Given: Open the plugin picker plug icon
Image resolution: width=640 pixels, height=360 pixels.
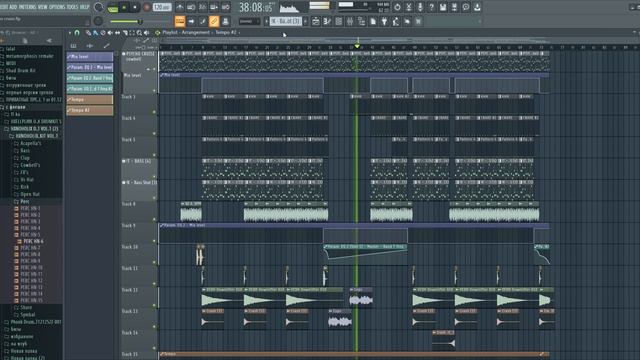Looking at the screenshot, I should (x=384, y=21).
